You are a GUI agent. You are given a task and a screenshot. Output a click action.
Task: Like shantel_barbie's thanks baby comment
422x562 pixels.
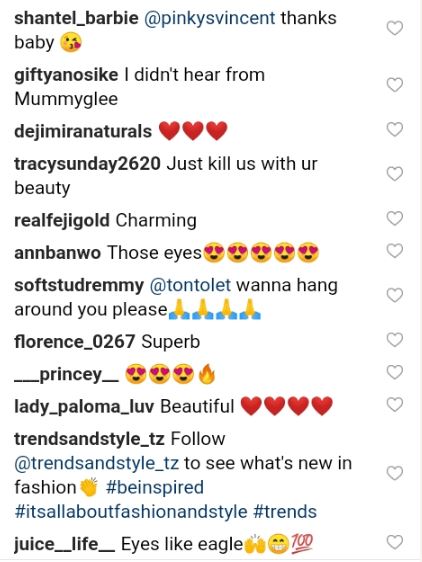click(x=395, y=28)
